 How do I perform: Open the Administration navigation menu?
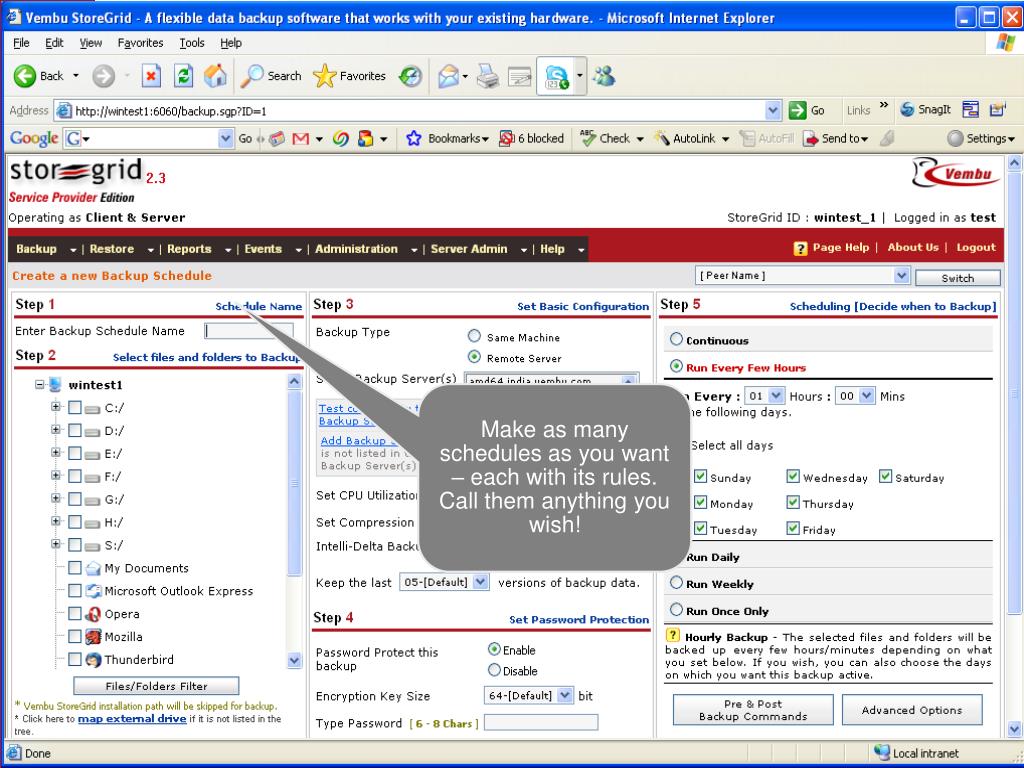pyautogui.click(x=366, y=249)
